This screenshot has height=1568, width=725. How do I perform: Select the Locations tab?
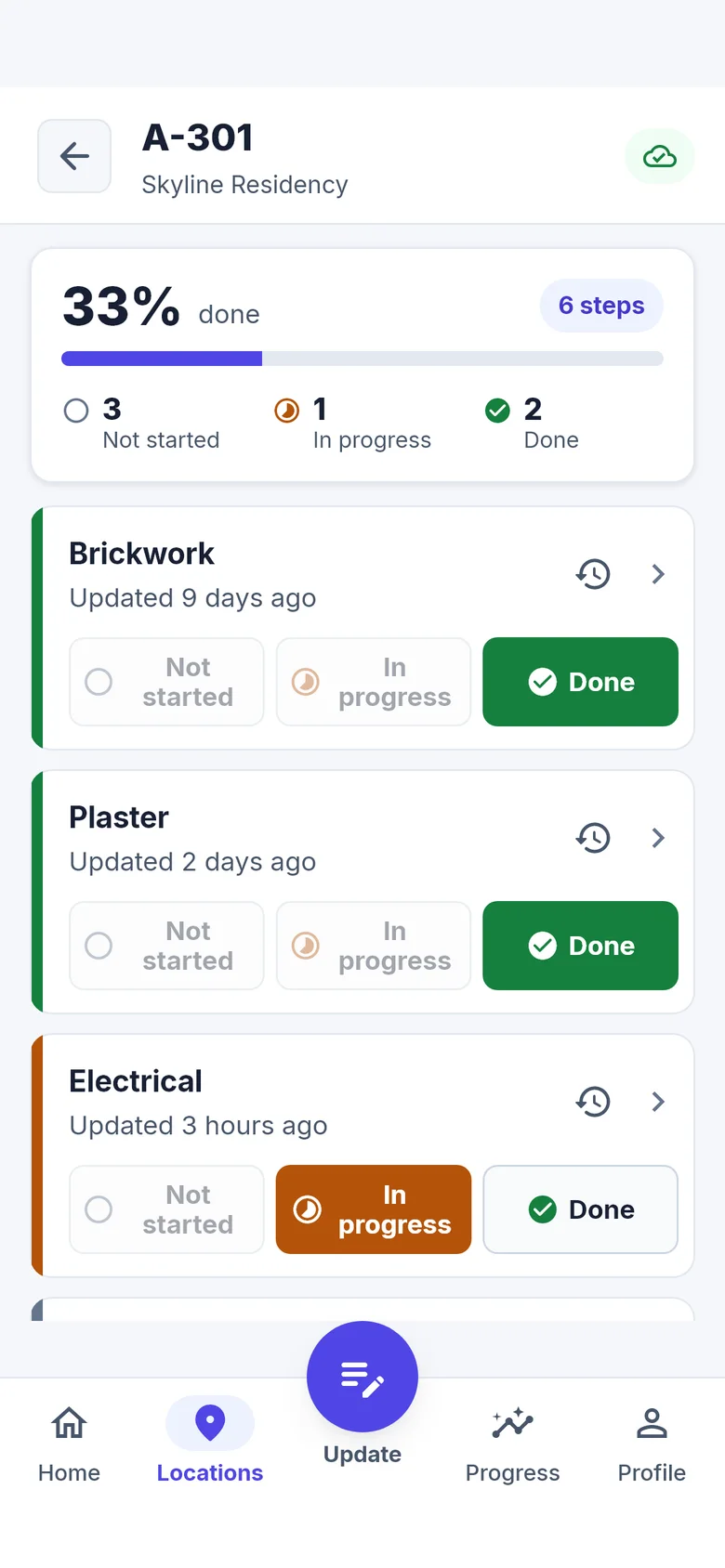210,1440
